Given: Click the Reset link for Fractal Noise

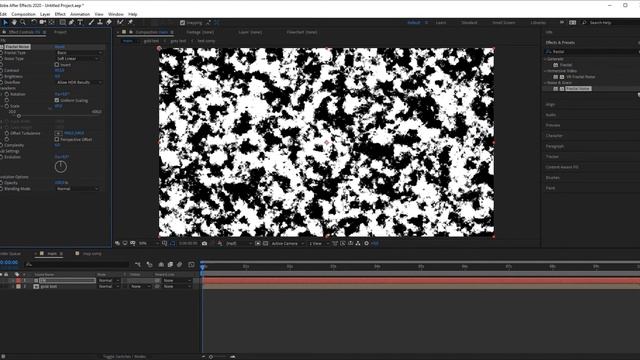Looking at the screenshot, I should 60,47.
